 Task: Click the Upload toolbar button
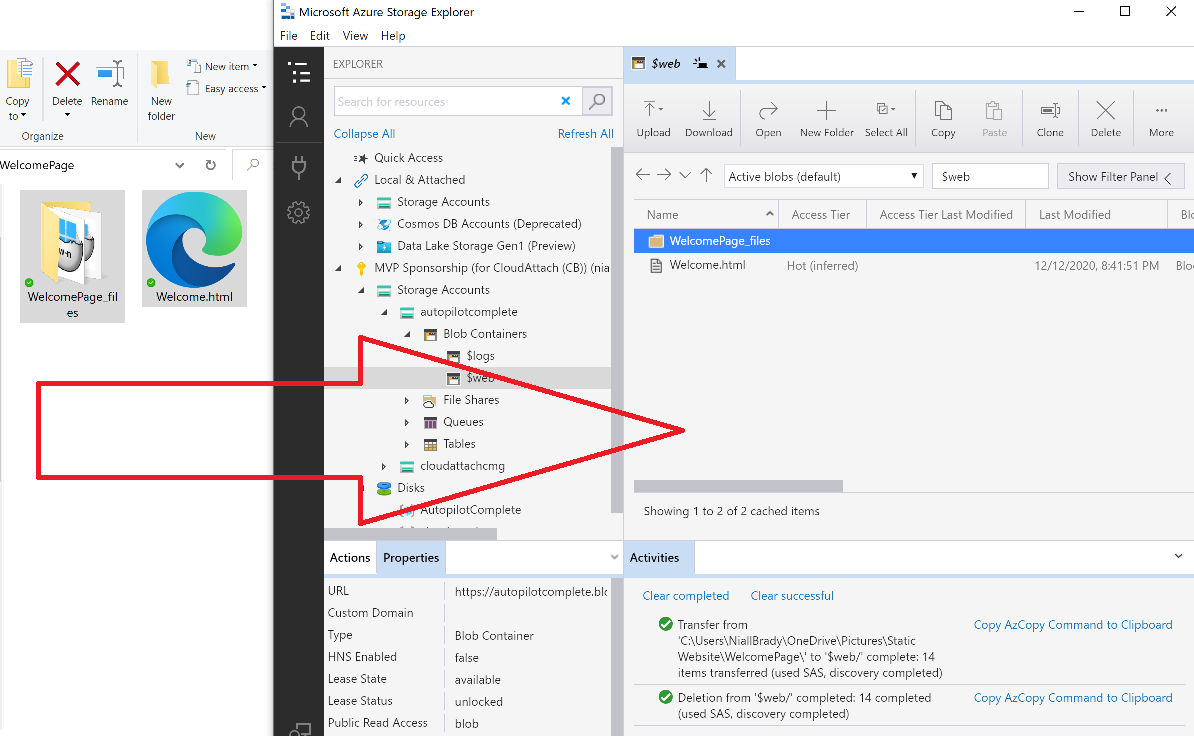pyautogui.click(x=653, y=119)
